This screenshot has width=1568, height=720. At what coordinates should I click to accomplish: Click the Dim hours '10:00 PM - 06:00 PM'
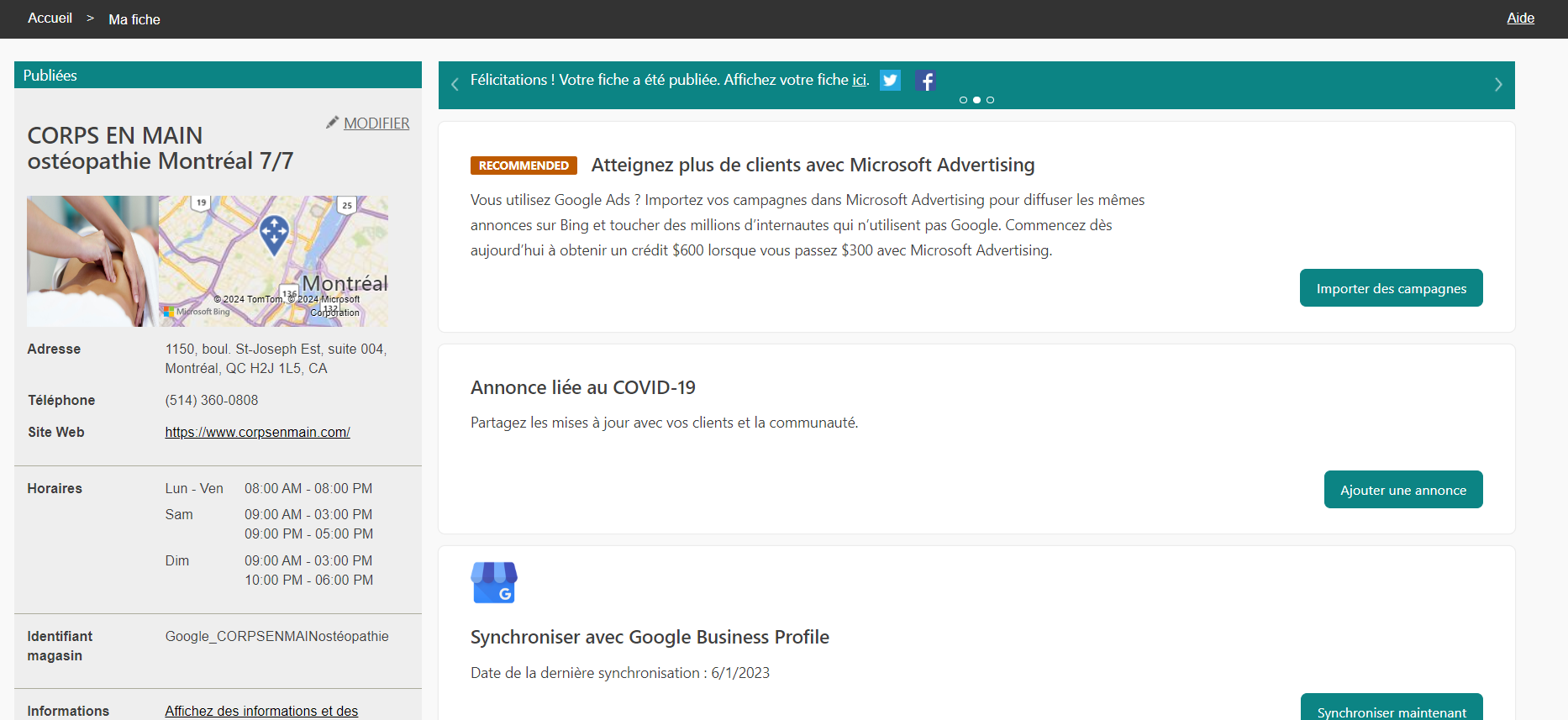pos(308,580)
